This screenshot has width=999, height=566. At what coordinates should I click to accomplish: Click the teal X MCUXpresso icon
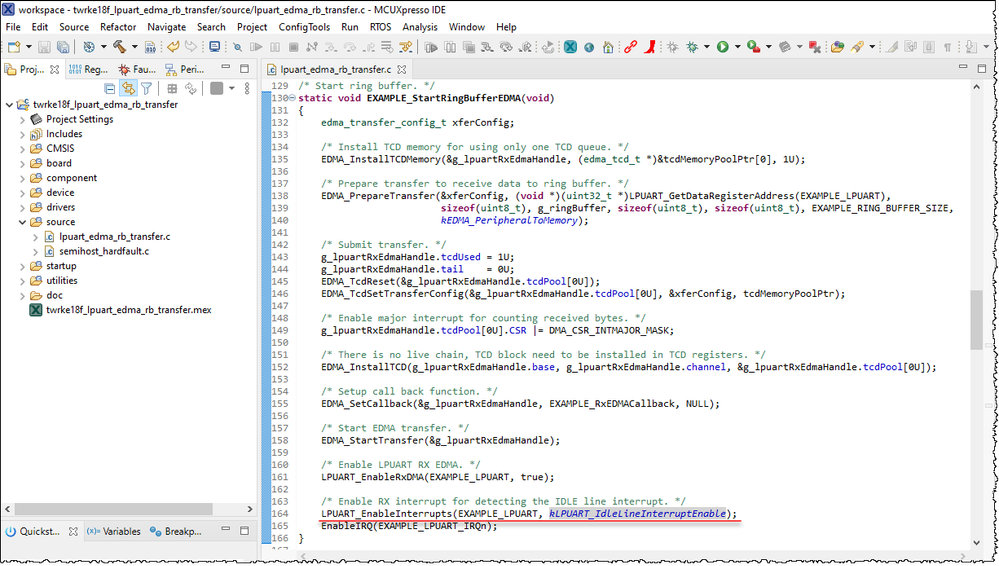pos(570,47)
